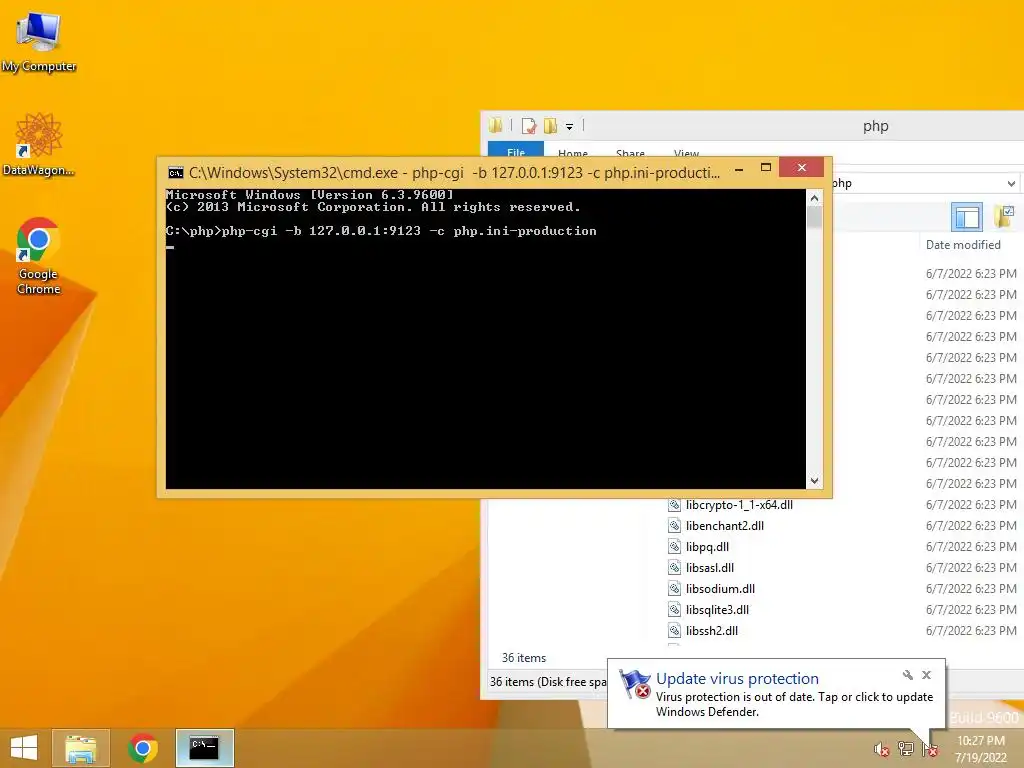Click the 36 items status bar text
This screenshot has height=768, width=1024.
coord(524,658)
